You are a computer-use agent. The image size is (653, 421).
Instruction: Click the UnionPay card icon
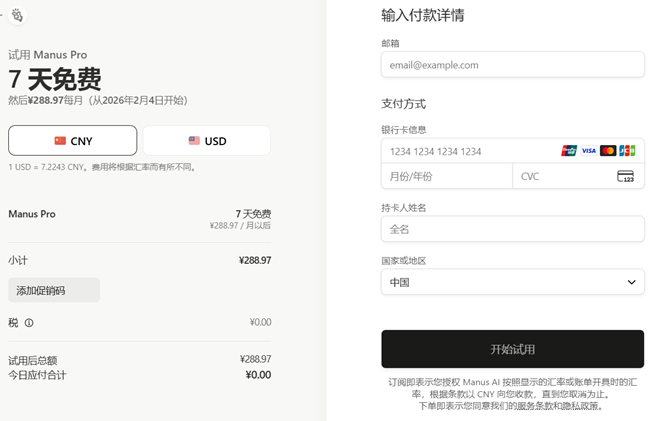tap(569, 151)
